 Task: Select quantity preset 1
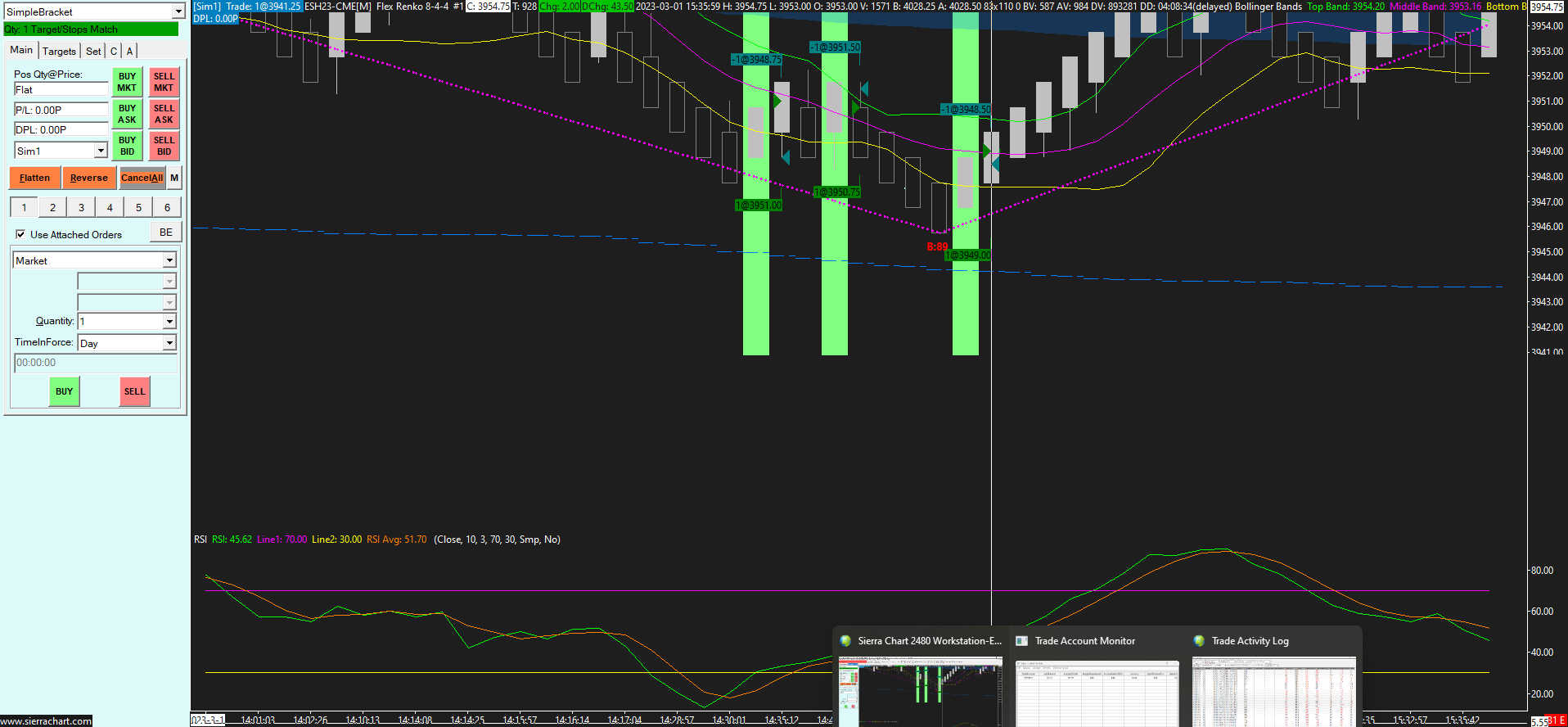[24, 208]
